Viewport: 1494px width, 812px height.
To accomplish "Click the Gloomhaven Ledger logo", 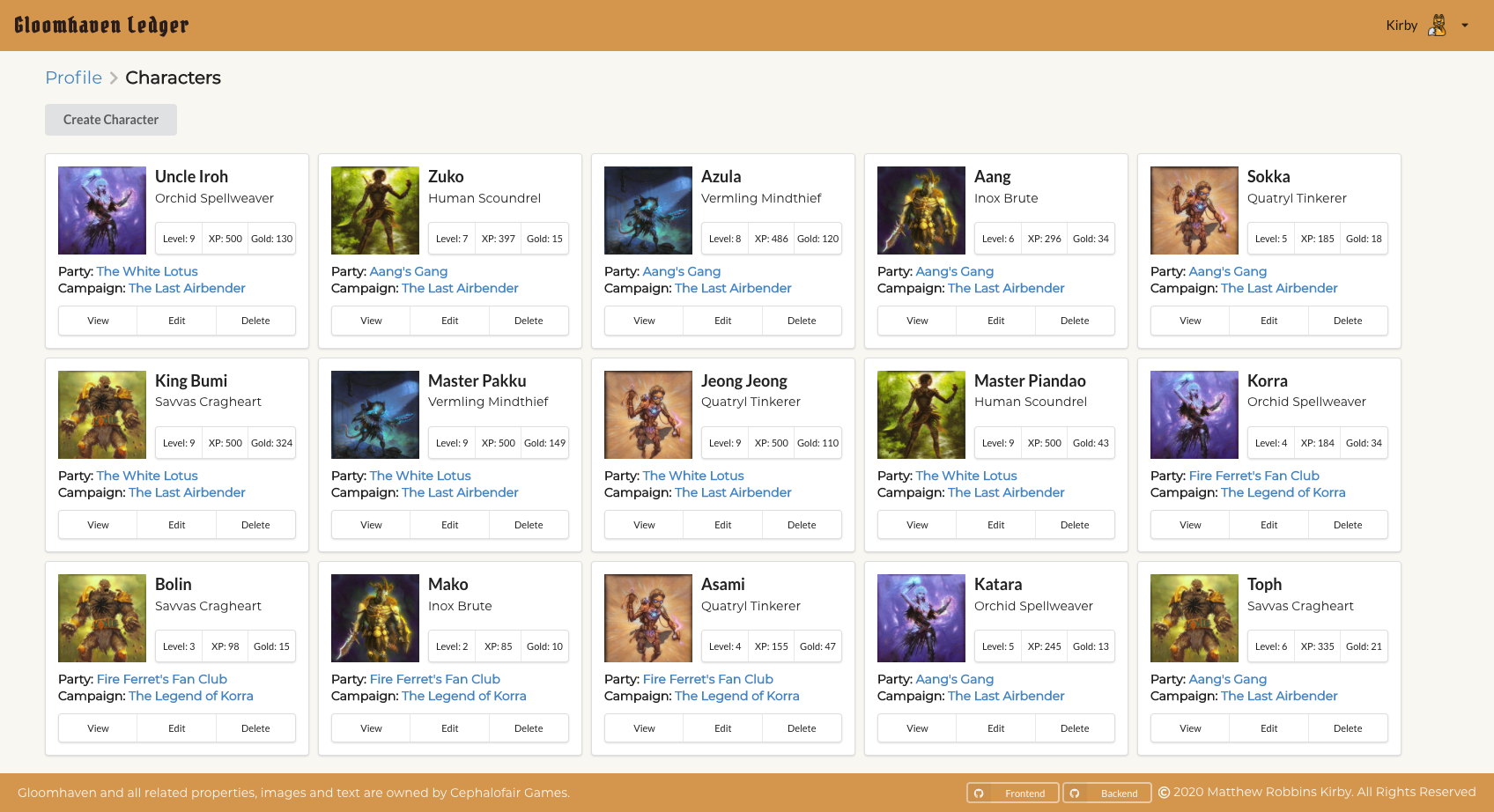I will pyautogui.click(x=101, y=25).
